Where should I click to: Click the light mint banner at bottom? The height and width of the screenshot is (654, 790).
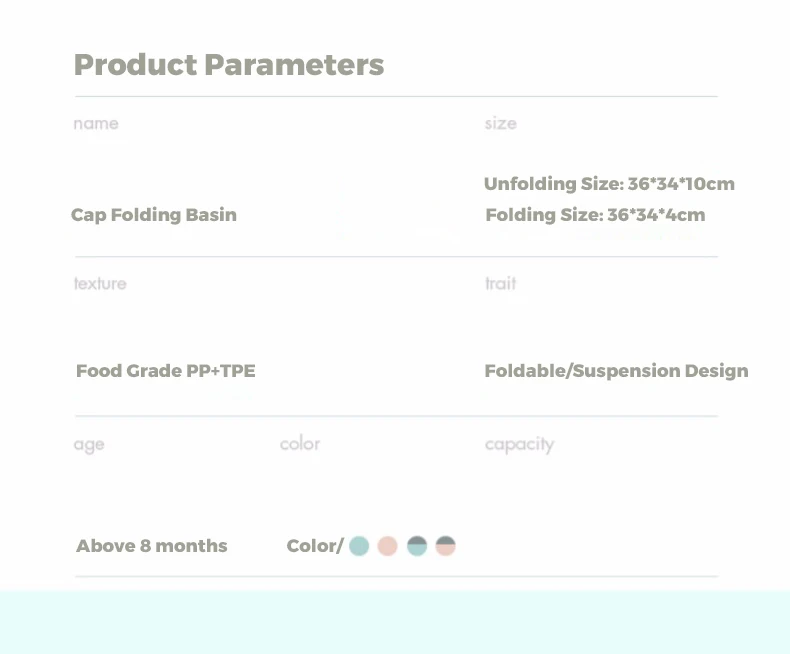click(395, 622)
